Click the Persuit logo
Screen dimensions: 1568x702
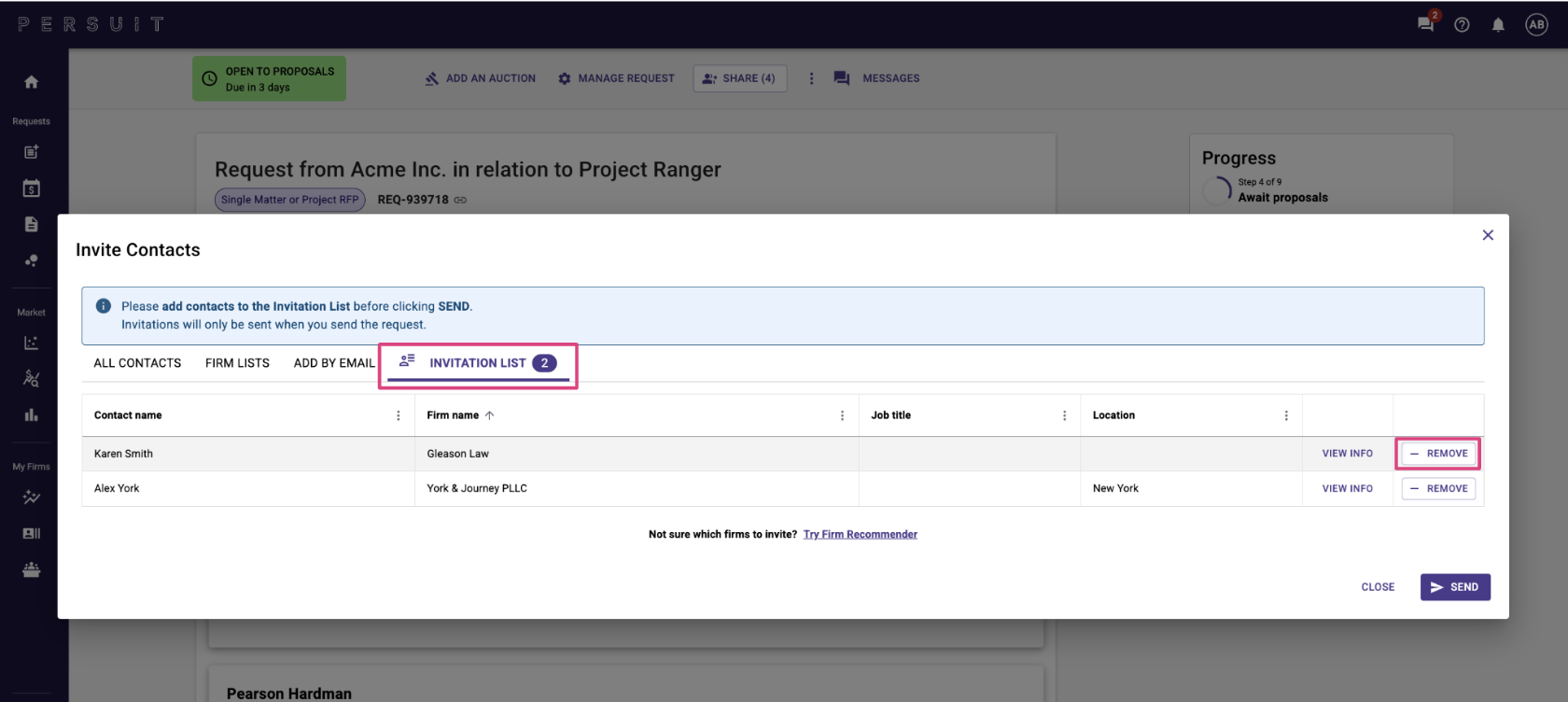pos(91,24)
